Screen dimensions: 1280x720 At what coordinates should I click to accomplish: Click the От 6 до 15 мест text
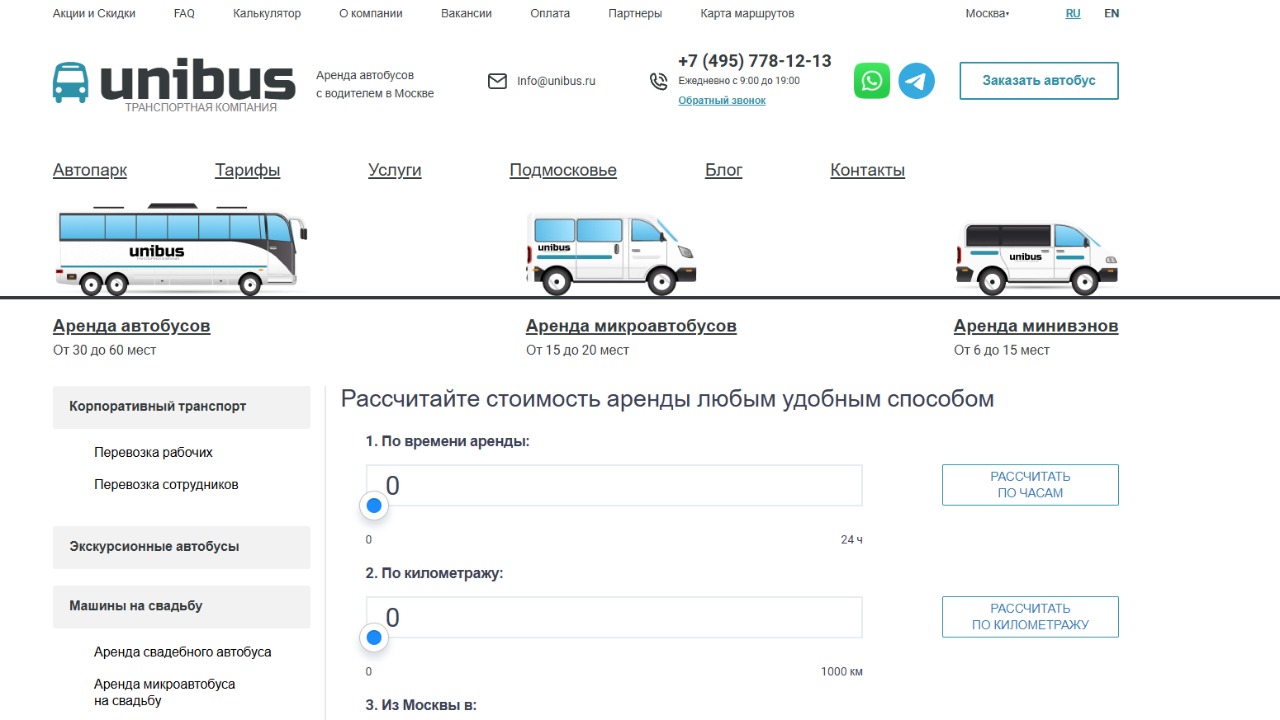pos(1002,350)
